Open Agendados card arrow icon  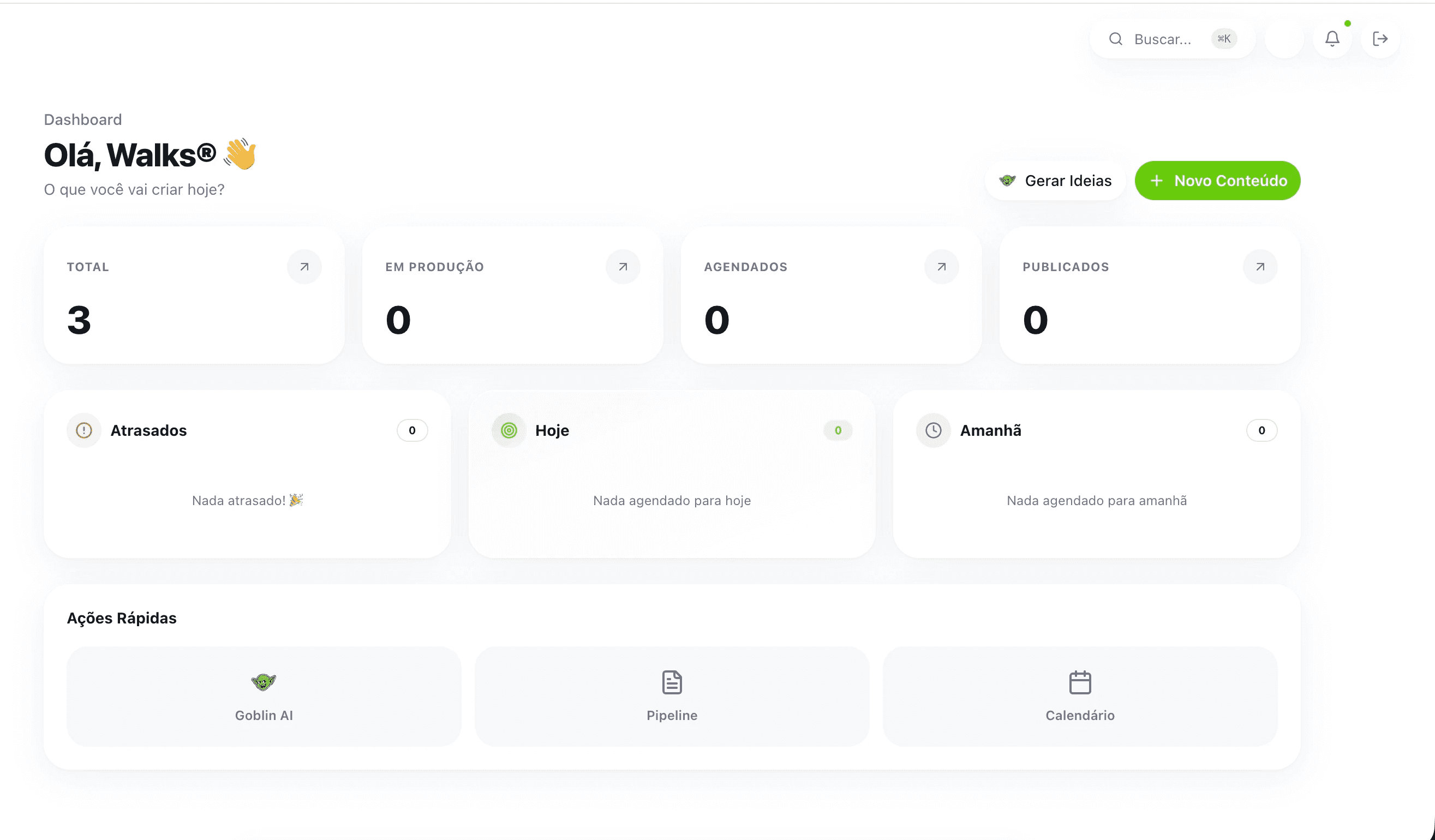pos(941,267)
